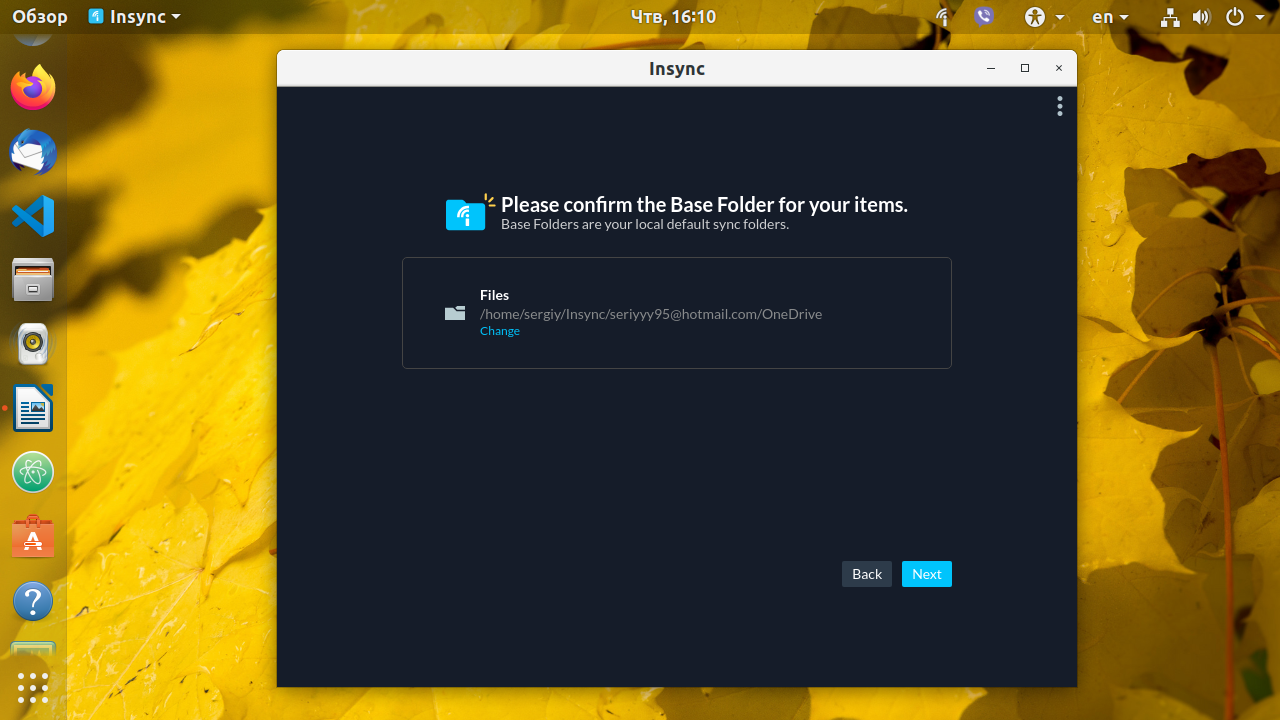Open Thunderbird mail from the dock

[33, 153]
